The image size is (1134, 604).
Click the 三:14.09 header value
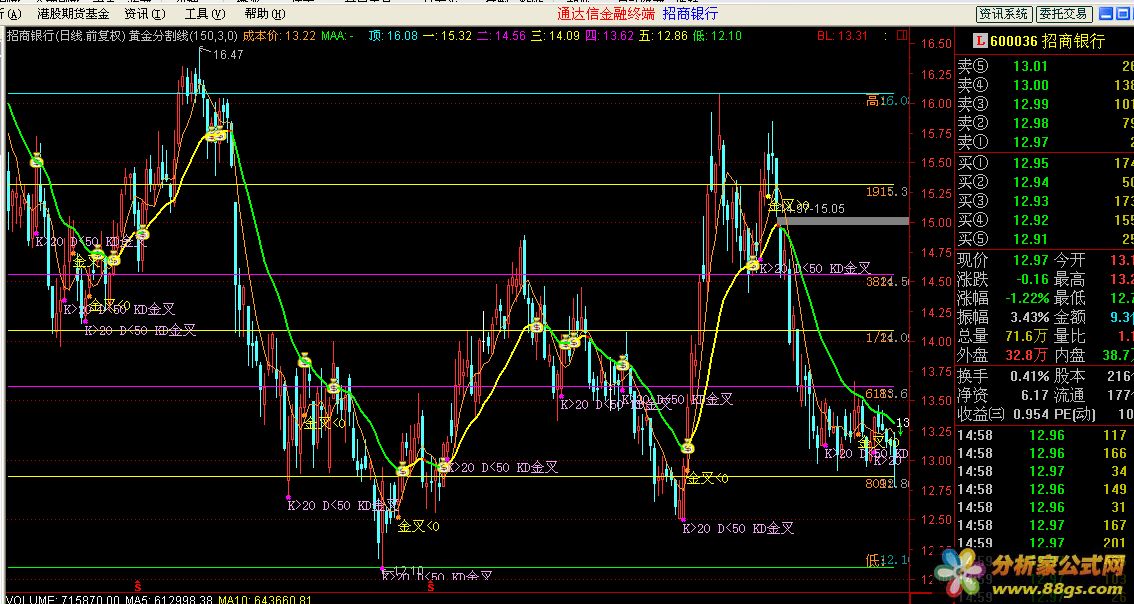555,35
